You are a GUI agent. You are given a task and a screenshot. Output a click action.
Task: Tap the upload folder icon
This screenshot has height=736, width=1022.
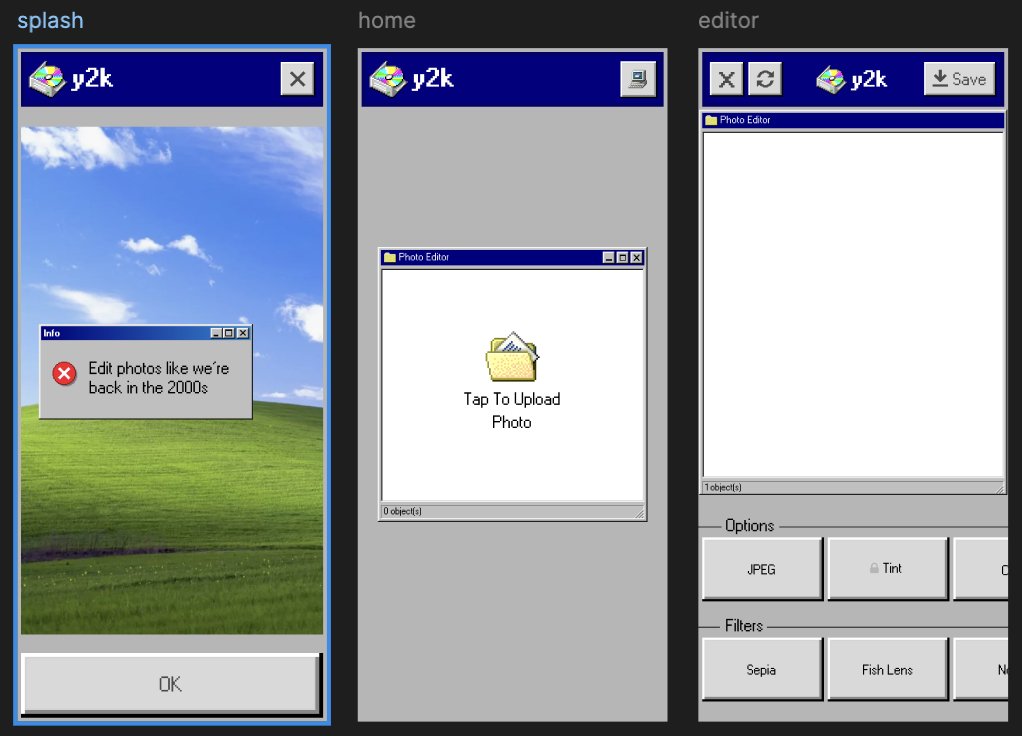click(x=512, y=357)
